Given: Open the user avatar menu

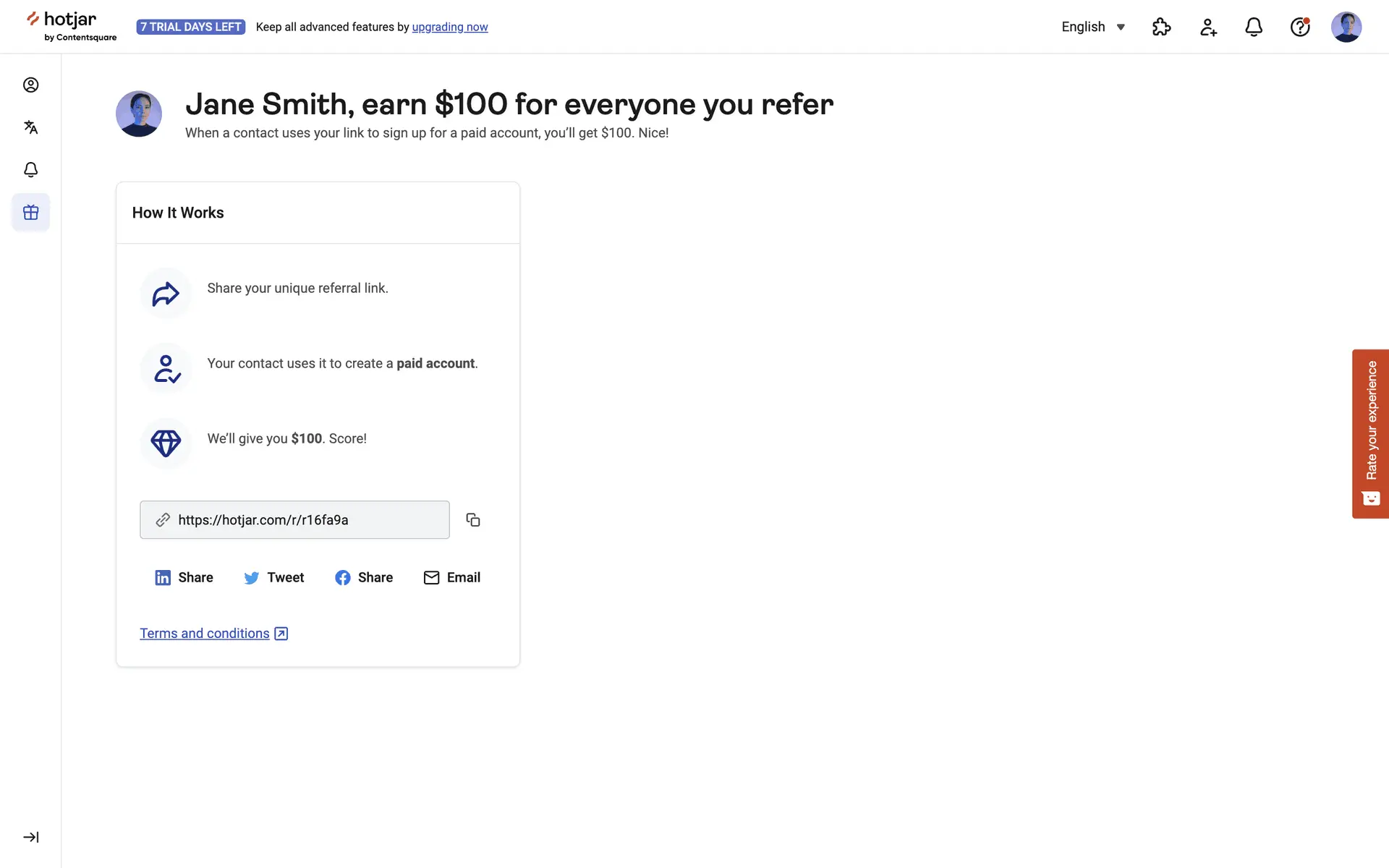Looking at the screenshot, I should tap(1346, 27).
